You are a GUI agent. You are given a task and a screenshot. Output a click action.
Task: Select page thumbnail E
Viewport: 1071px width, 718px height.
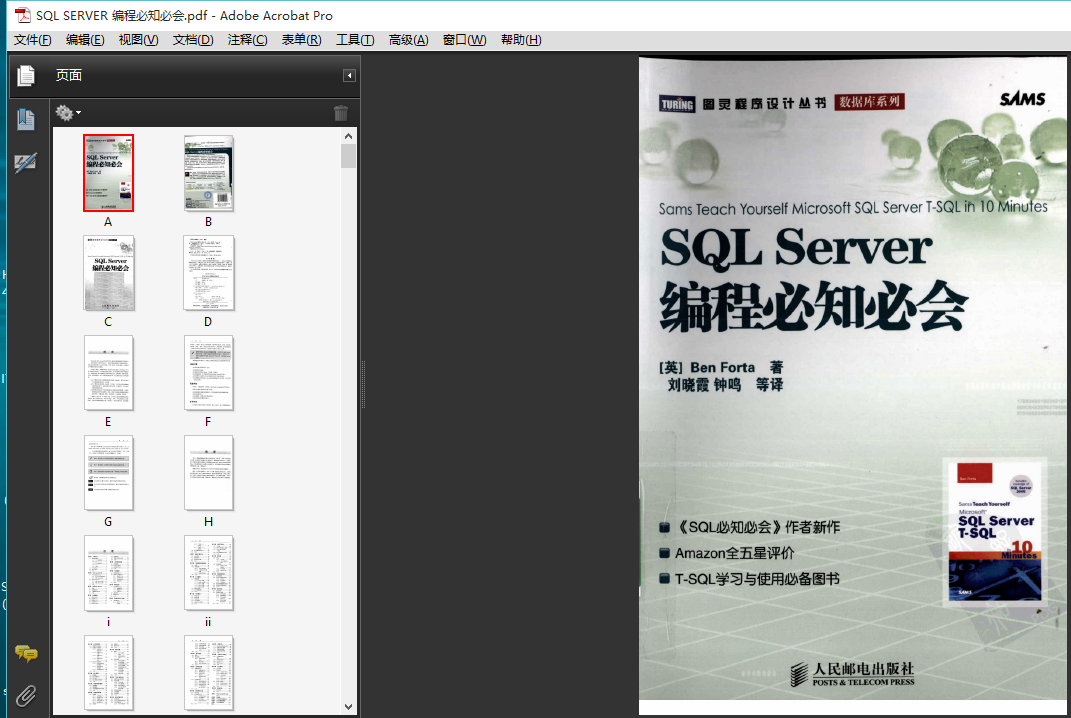point(109,373)
